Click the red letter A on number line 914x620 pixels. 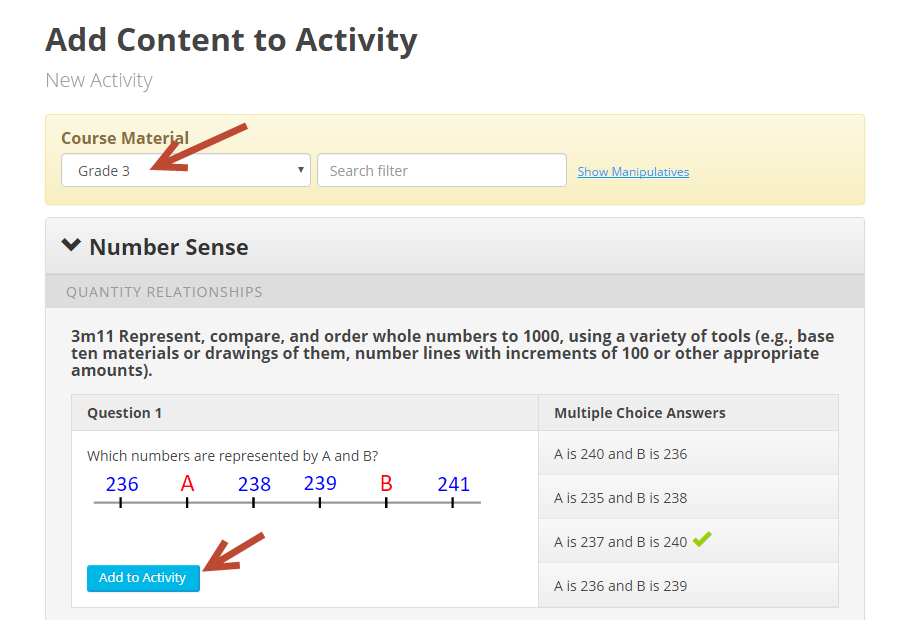click(187, 483)
